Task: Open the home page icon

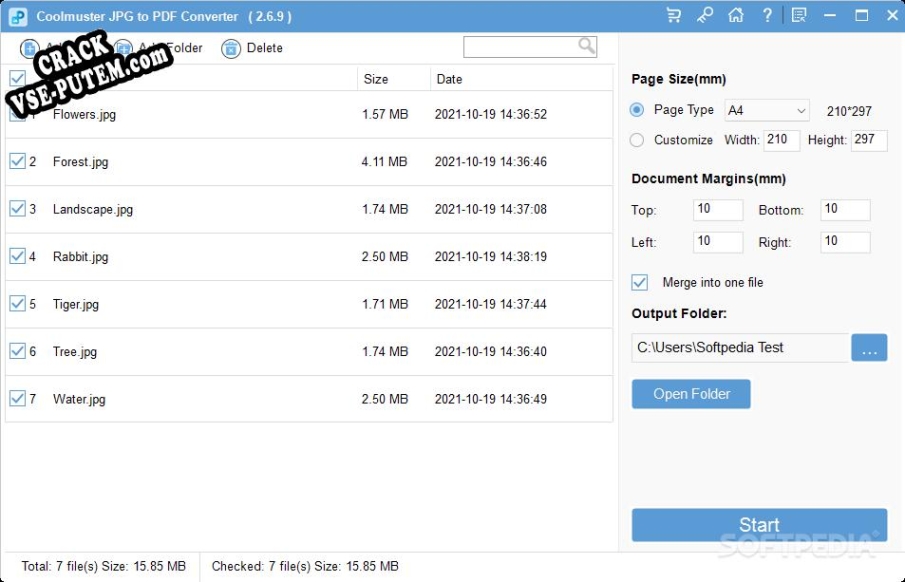Action: tap(735, 16)
